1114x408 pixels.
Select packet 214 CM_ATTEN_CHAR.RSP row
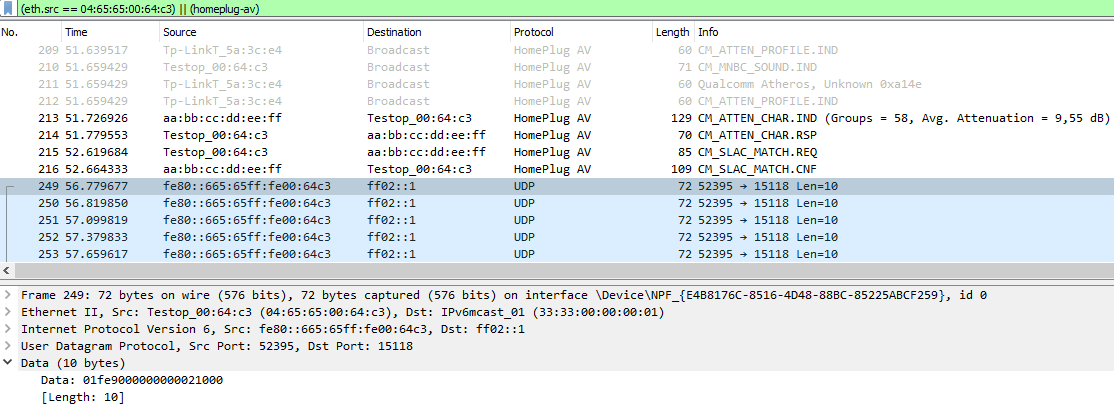click(557, 135)
